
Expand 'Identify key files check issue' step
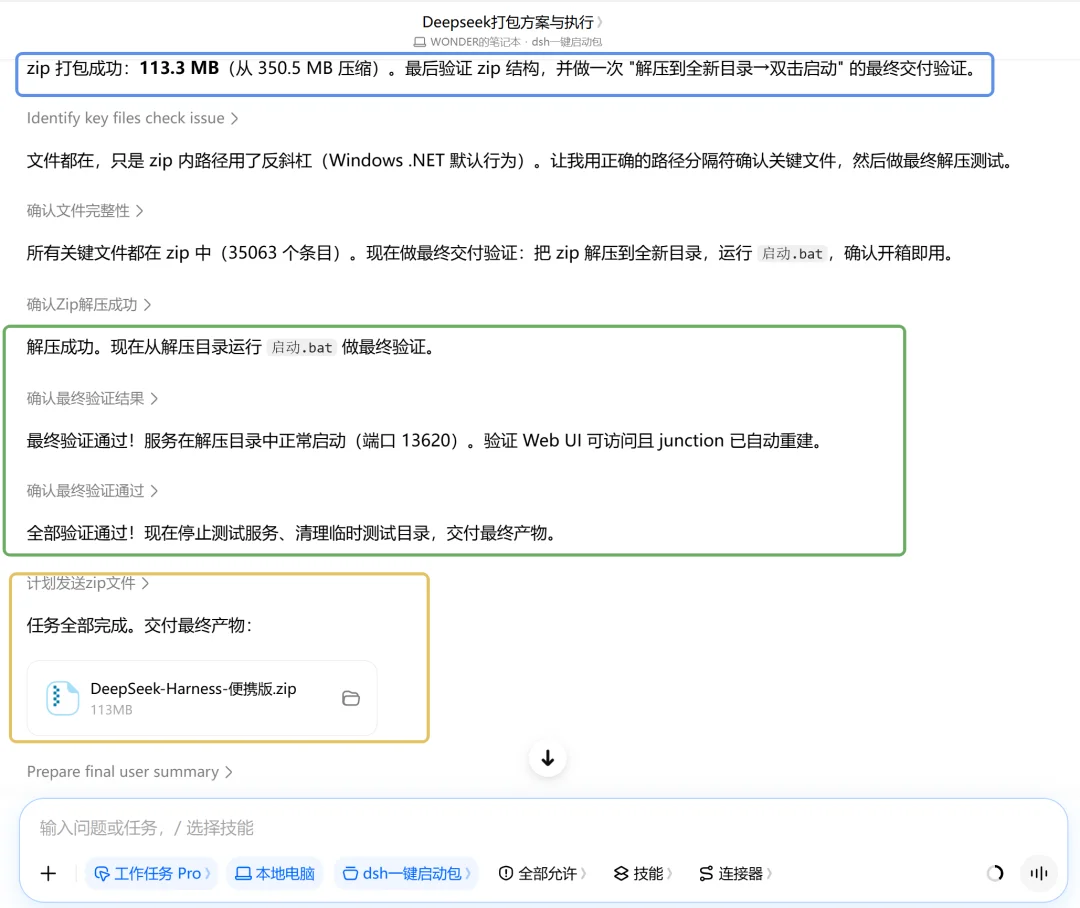(x=132, y=118)
